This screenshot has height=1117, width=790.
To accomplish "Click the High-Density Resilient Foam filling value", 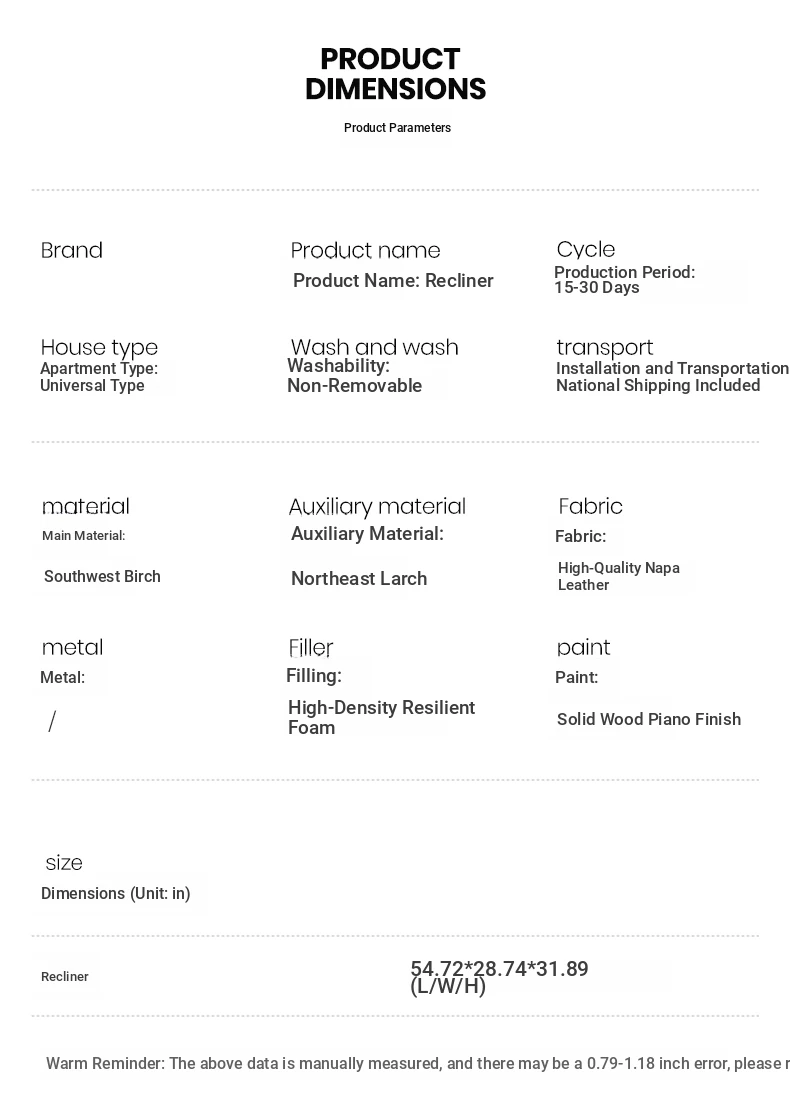I will click(x=381, y=718).
